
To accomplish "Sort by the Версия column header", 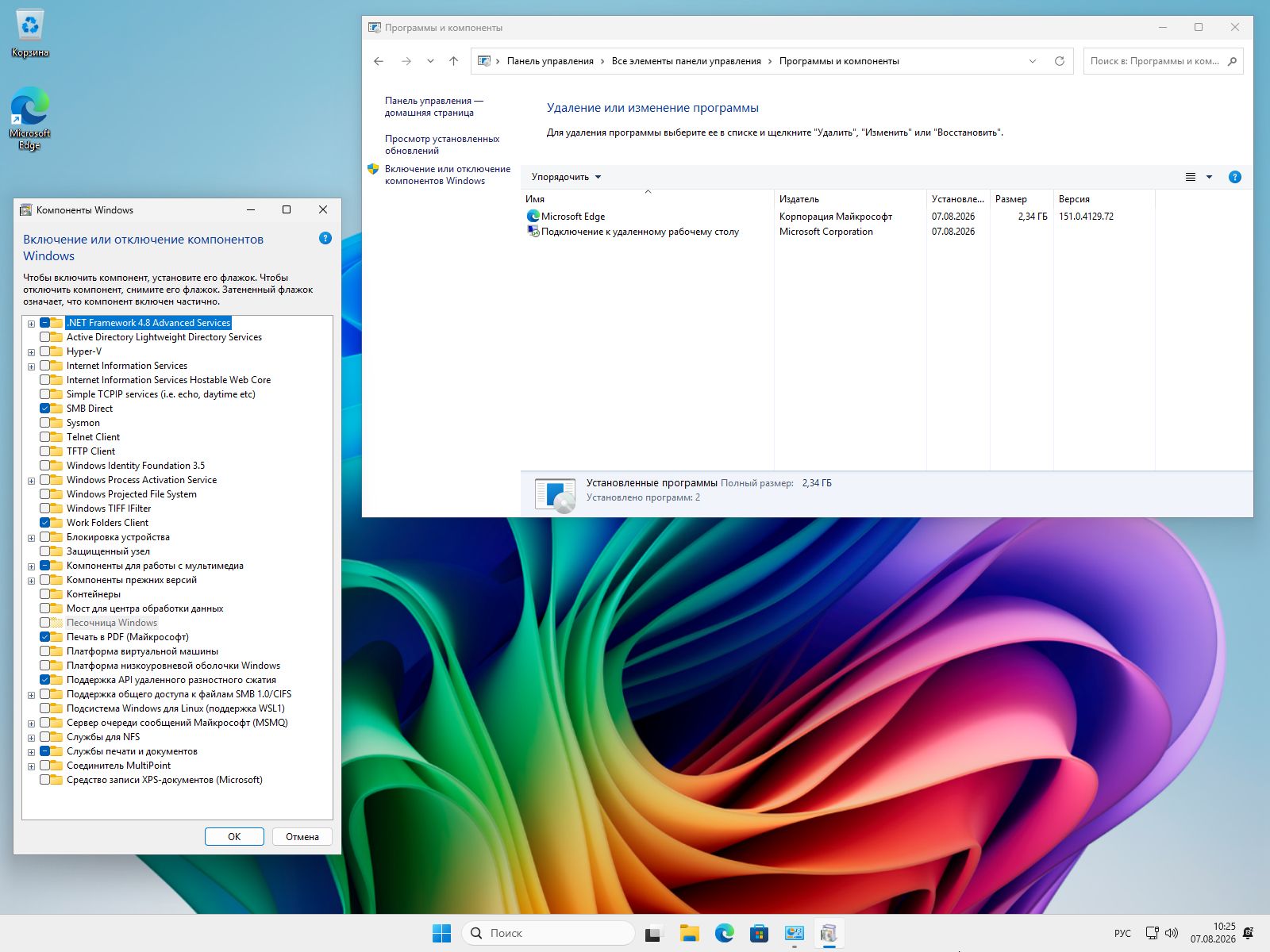I will 1105,199.
